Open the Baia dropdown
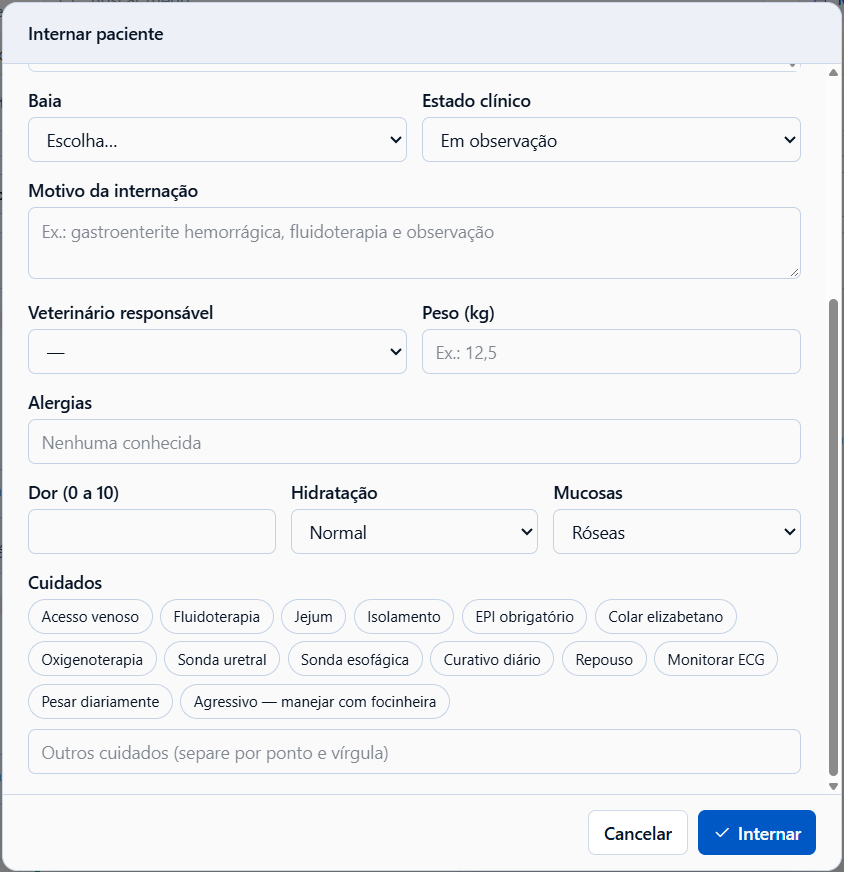Image resolution: width=844 pixels, height=872 pixels. tap(217, 140)
